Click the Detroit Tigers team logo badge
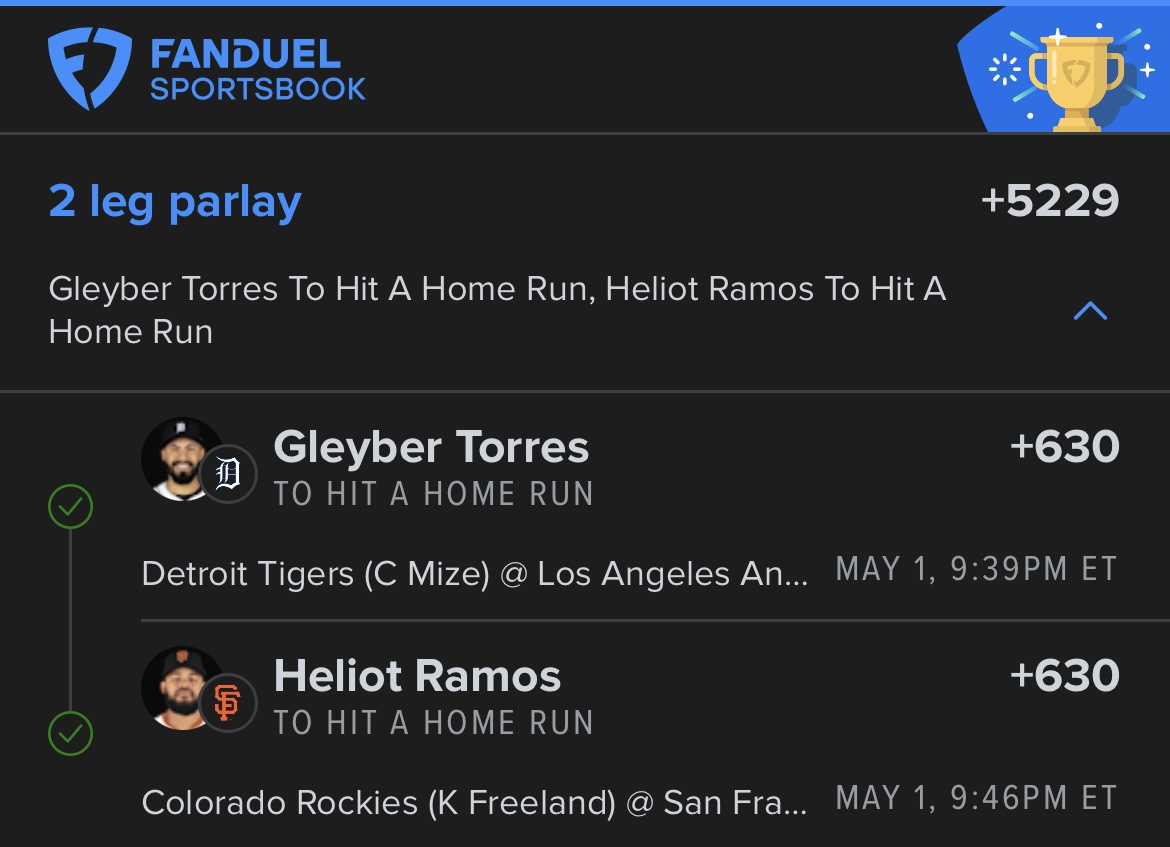Screen dimensions: 1170x847 click(228, 473)
